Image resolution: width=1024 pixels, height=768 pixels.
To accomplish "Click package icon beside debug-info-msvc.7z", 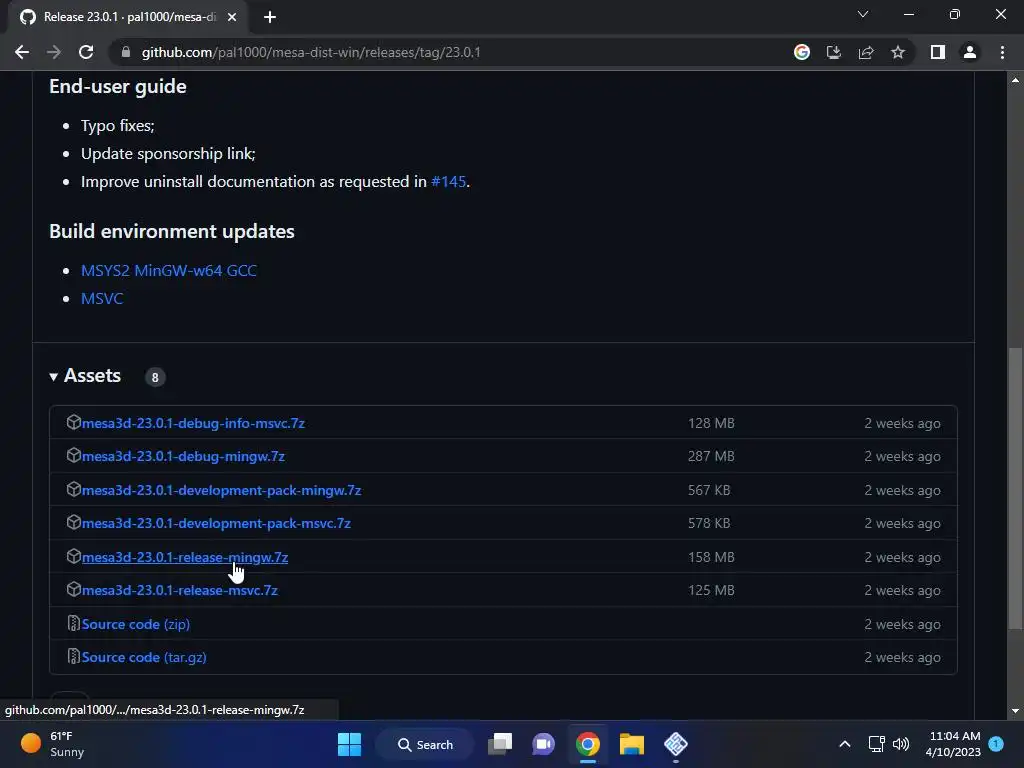I will [x=73, y=423].
